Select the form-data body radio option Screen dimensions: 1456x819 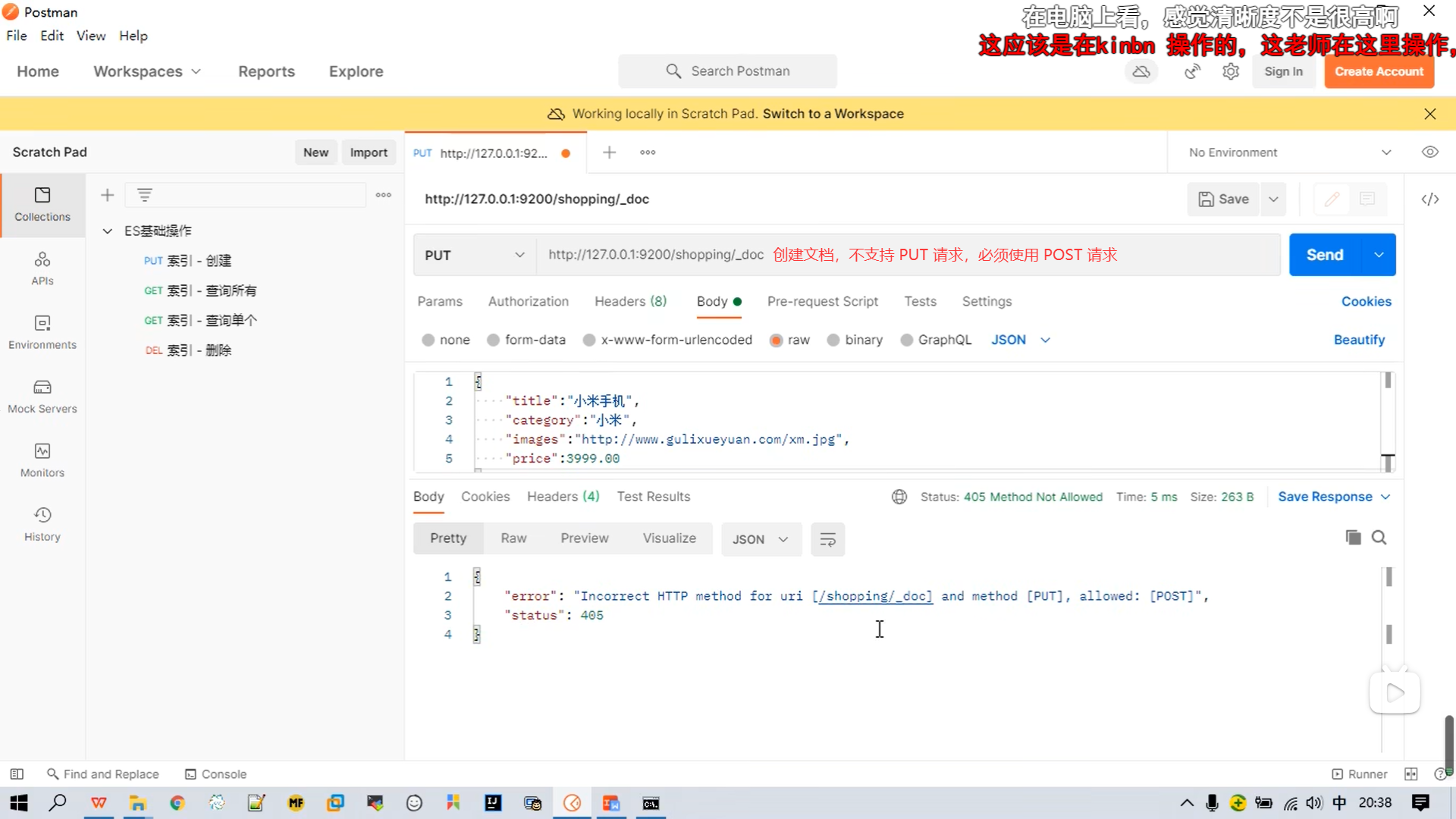coord(494,340)
